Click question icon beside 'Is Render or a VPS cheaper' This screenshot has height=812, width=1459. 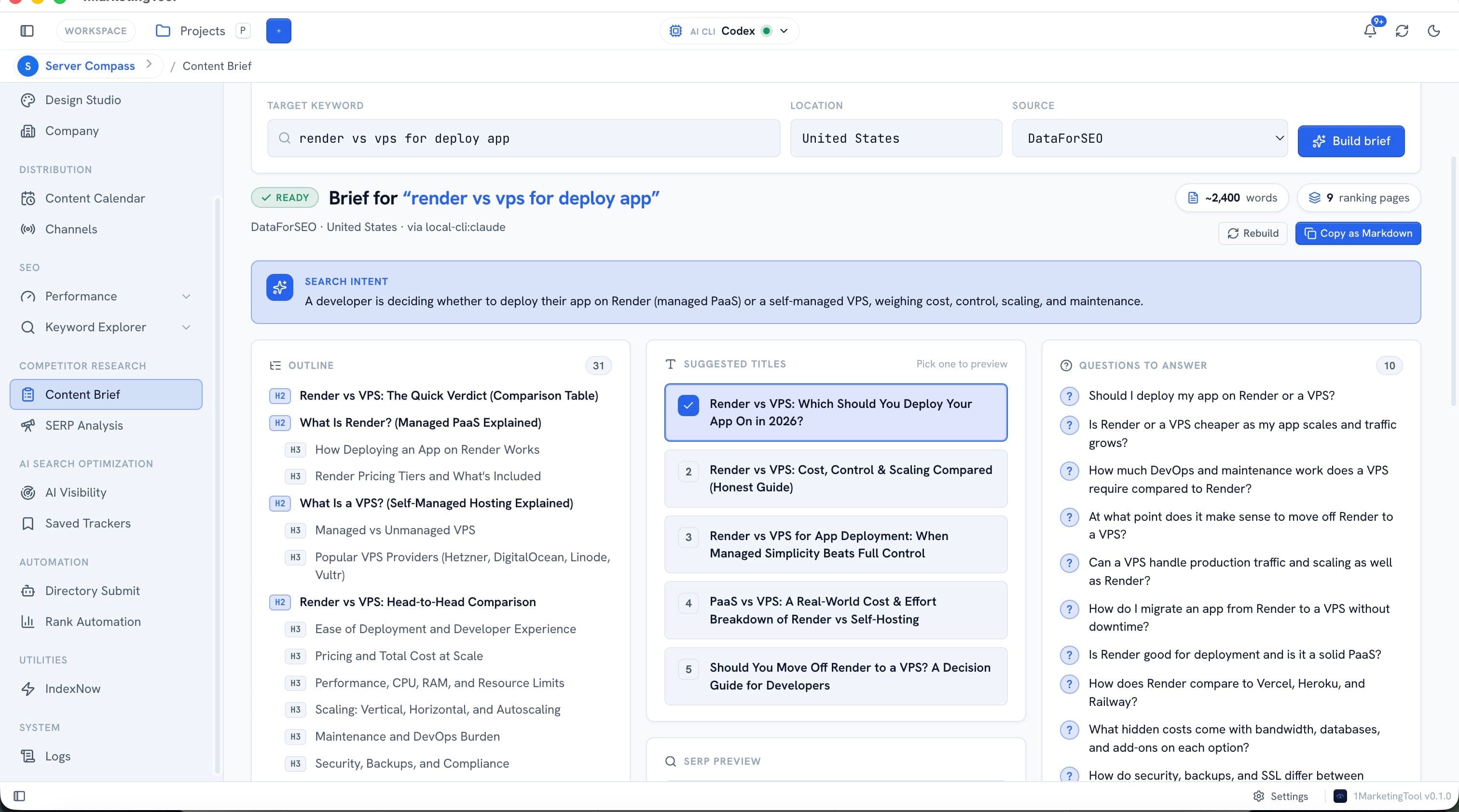tap(1069, 425)
